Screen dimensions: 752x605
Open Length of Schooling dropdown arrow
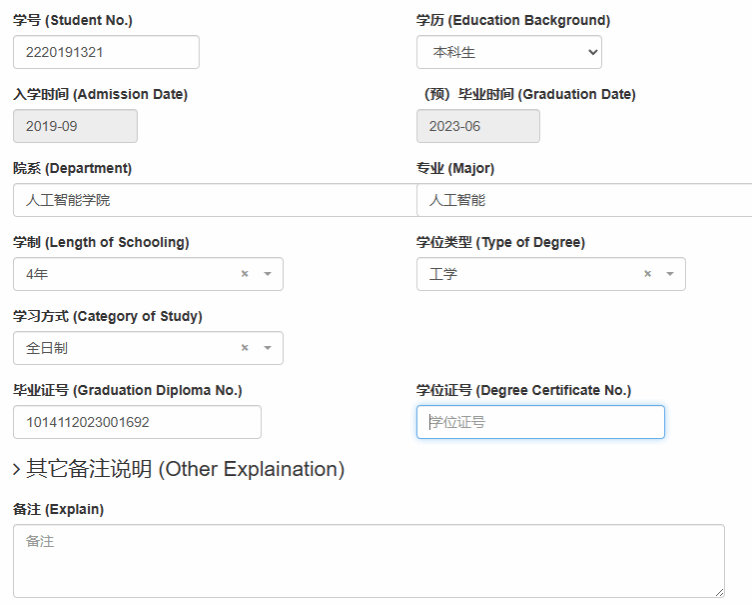pyautogui.click(x=267, y=274)
